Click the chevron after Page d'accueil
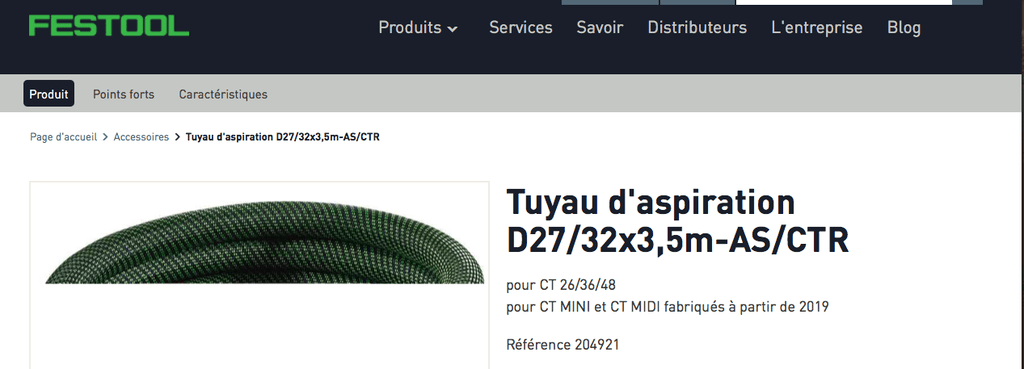 (105, 137)
